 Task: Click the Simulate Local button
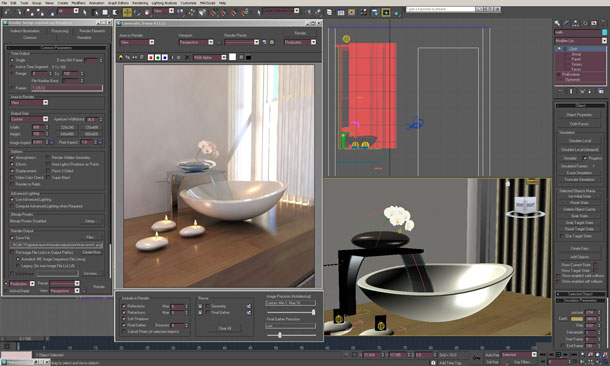point(579,140)
